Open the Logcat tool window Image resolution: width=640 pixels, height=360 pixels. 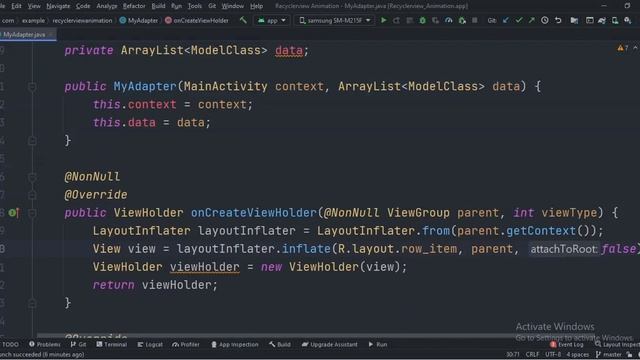pos(150,344)
